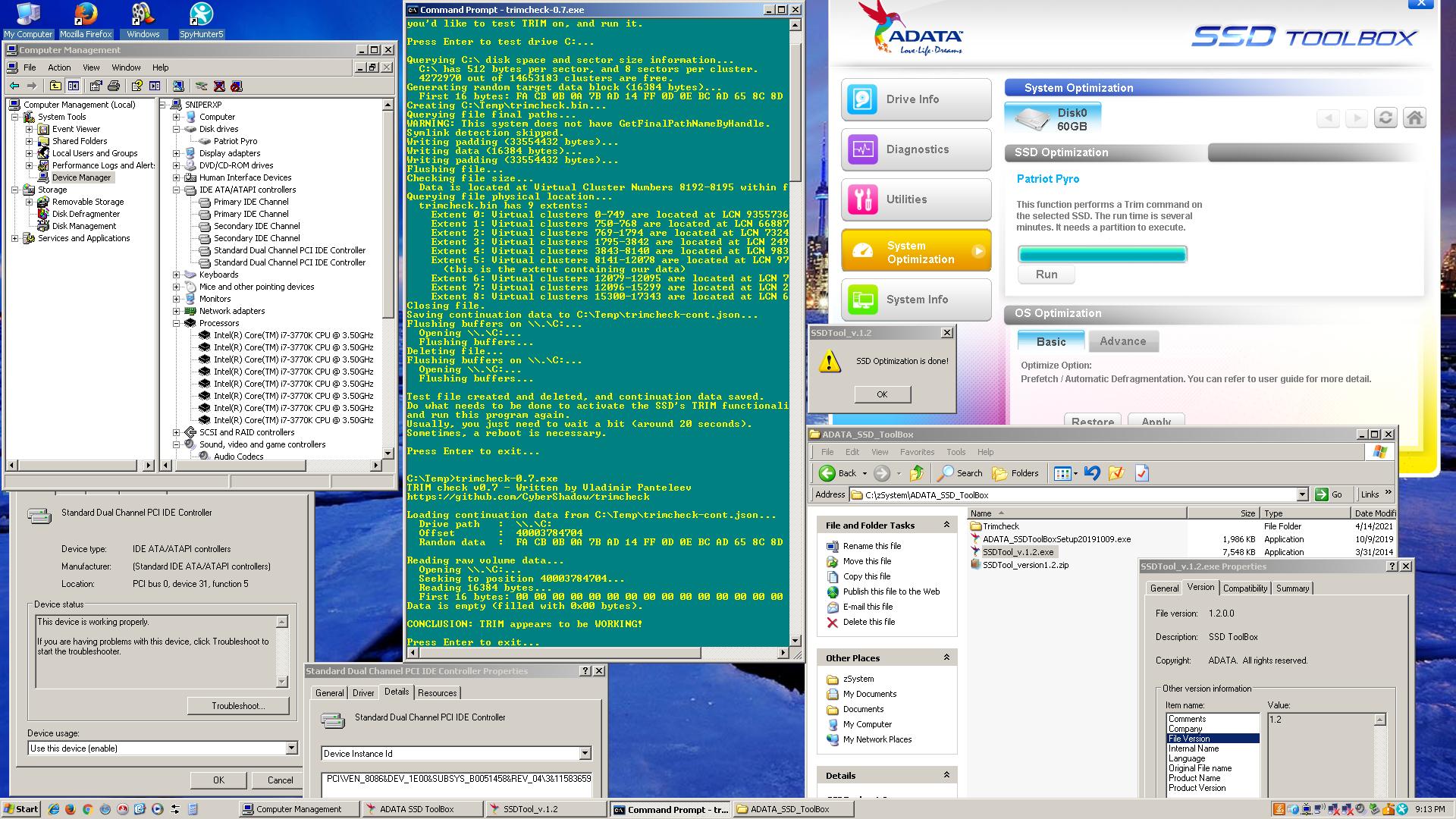Click the refresh drive icon in SSD Toolbox
This screenshot has height=819, width=1456.
click(1385, 118)
